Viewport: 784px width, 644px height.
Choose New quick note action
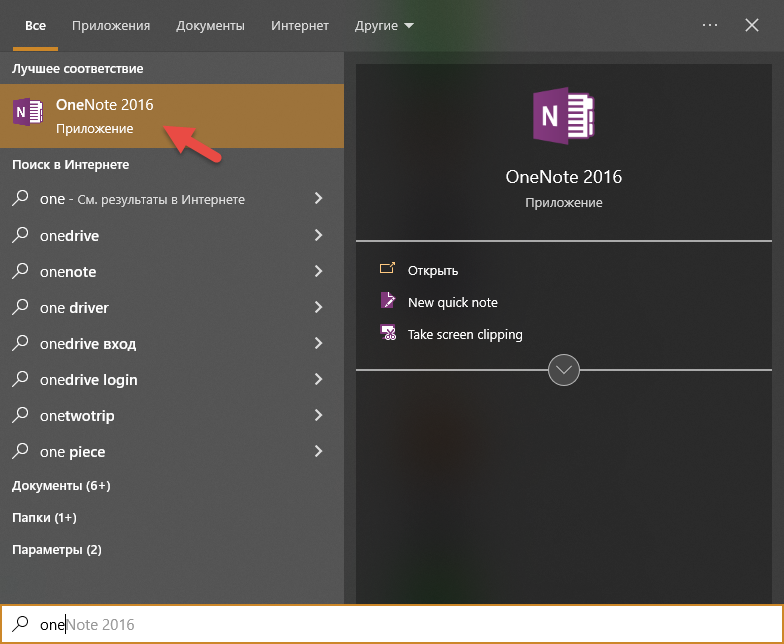point(452,302)
